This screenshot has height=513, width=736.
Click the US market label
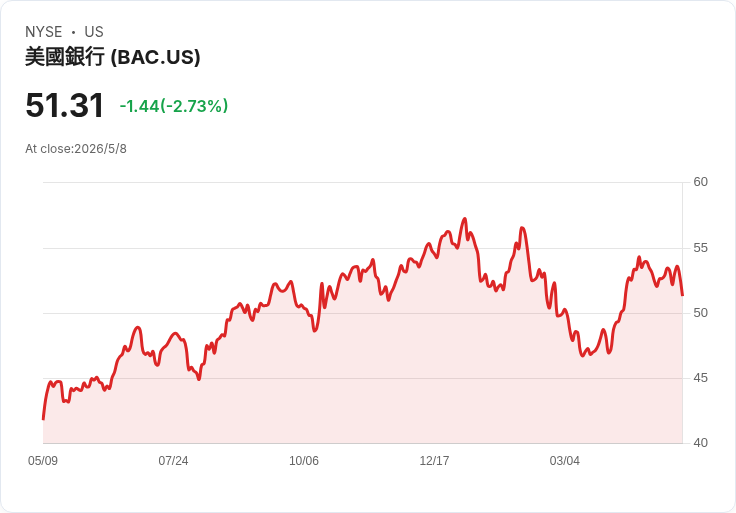click(94, 32)
